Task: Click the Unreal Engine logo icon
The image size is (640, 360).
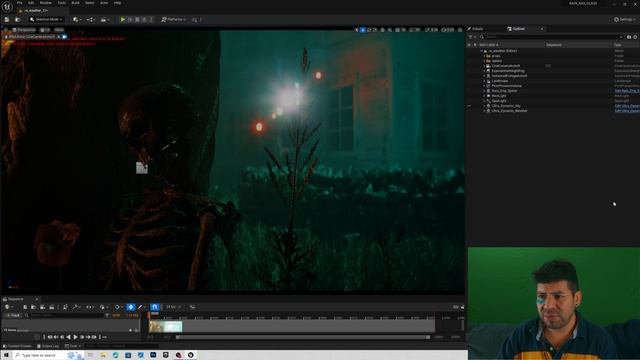Action: [7, 7]
